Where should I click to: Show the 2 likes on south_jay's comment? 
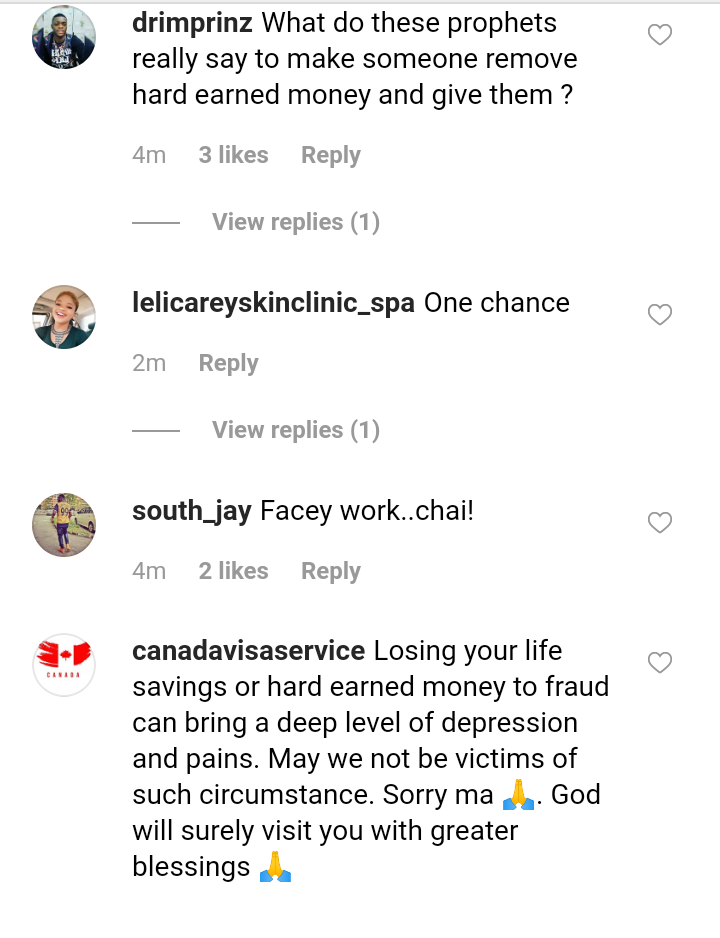233,572
